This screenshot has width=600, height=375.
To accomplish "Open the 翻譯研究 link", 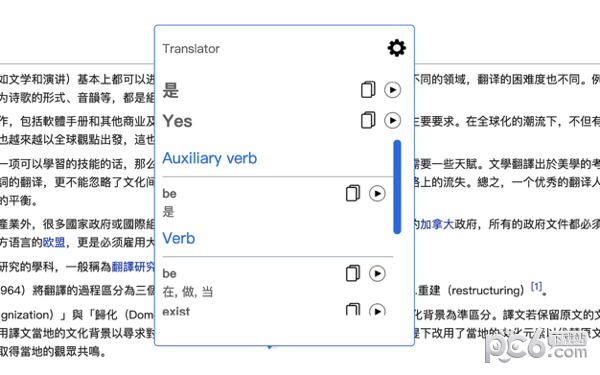I will pos(133,267).
